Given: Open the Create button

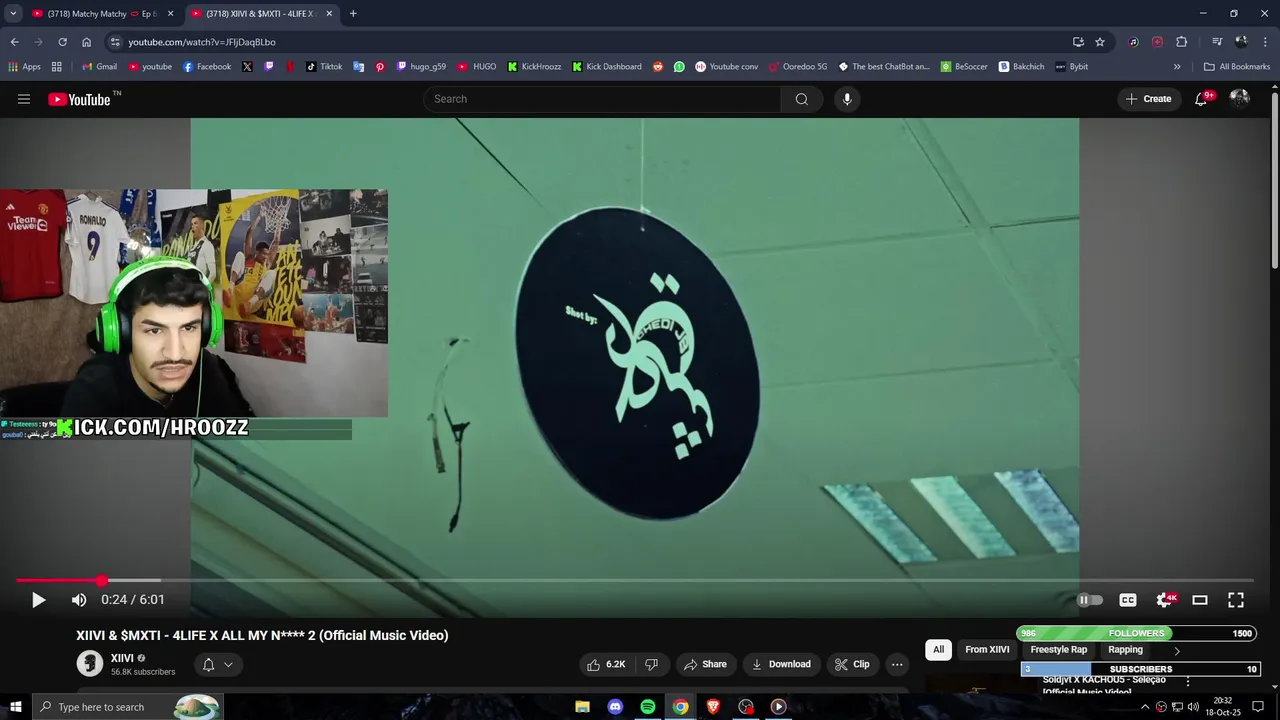Looking at the screenshot, I should [x=1148, y=99].
